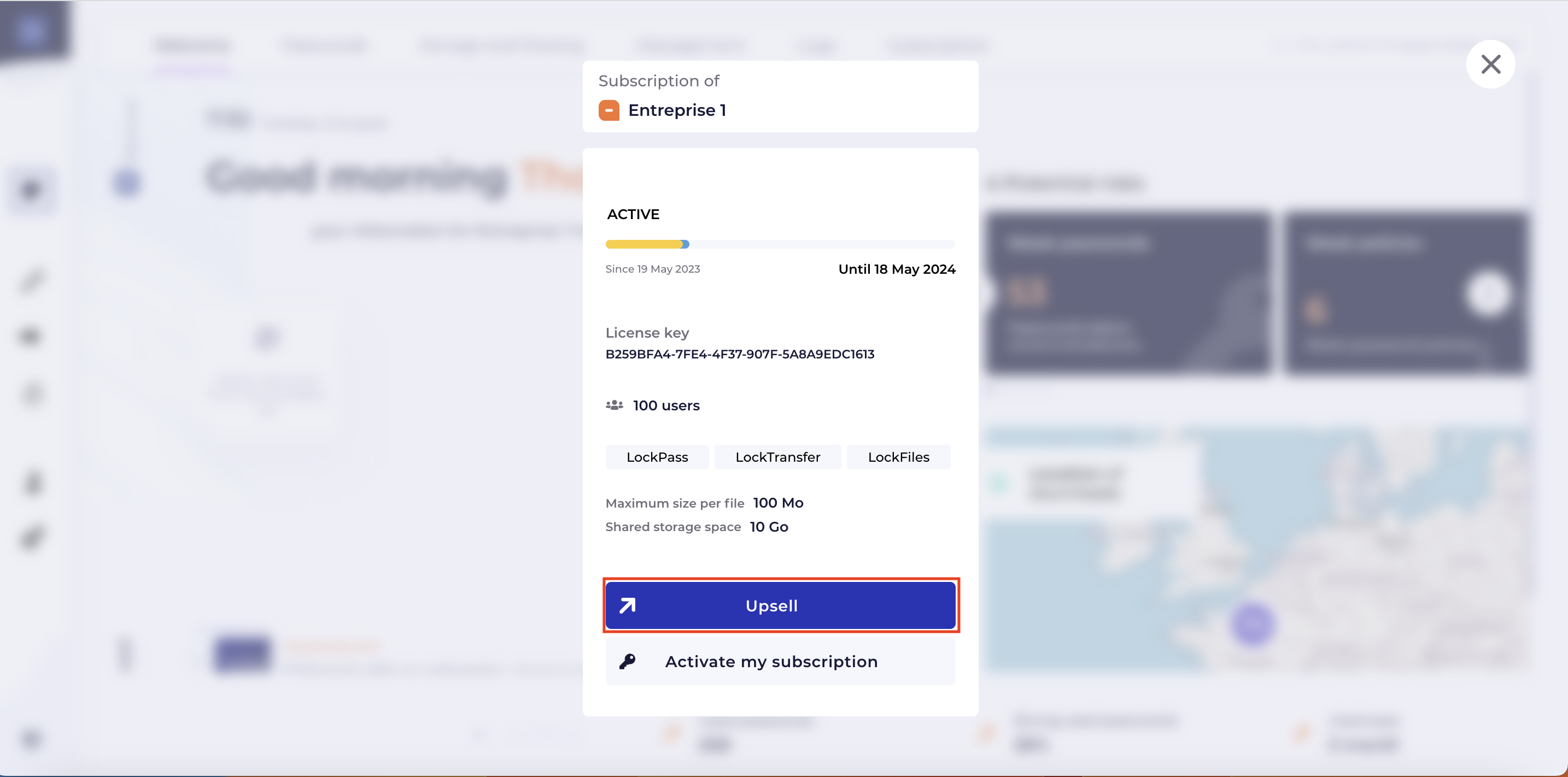Select the LockPass product tag
This screenshot has height=777, width=1568.
click(657, 457)
